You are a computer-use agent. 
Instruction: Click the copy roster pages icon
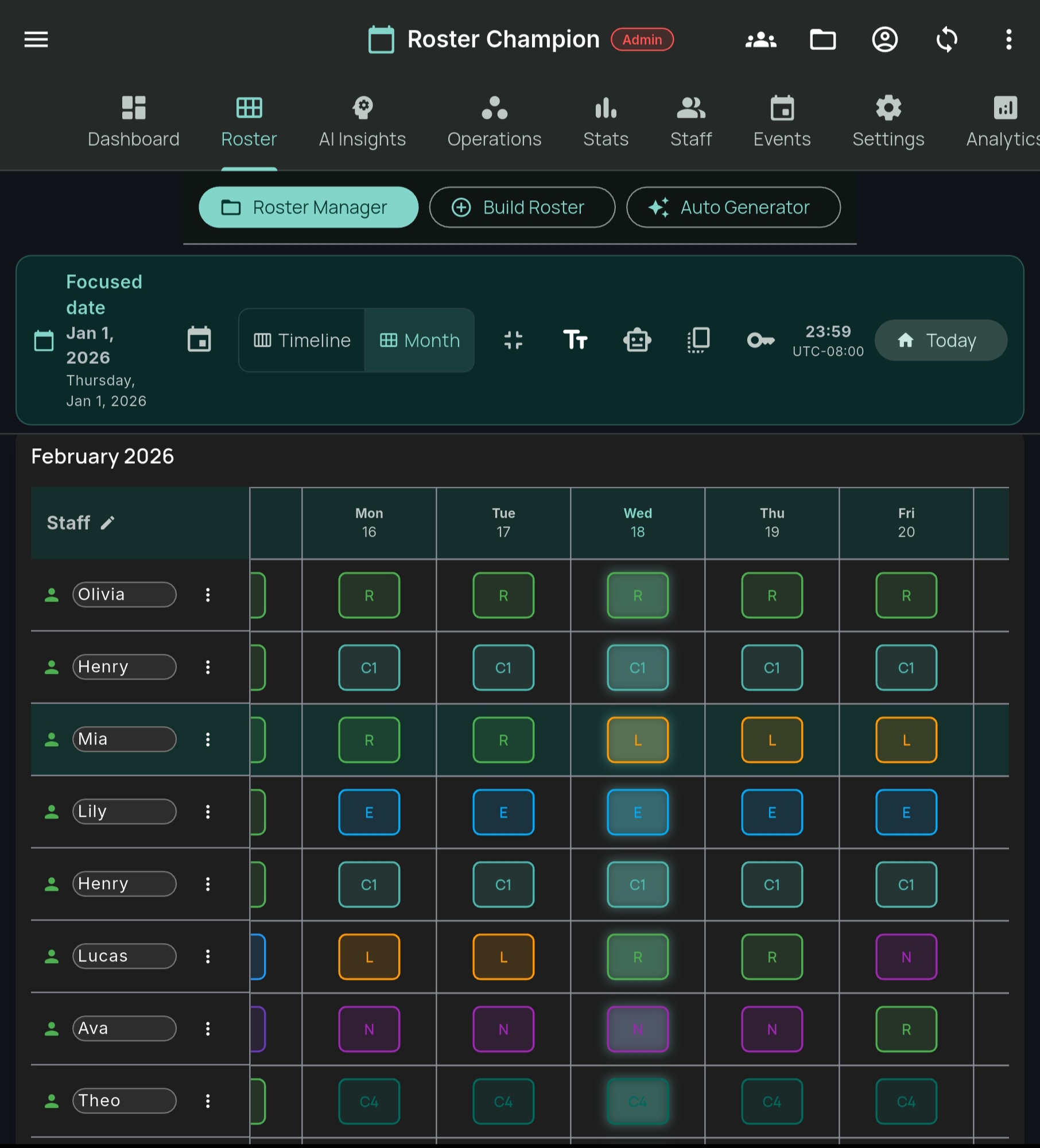pos(698,340)
